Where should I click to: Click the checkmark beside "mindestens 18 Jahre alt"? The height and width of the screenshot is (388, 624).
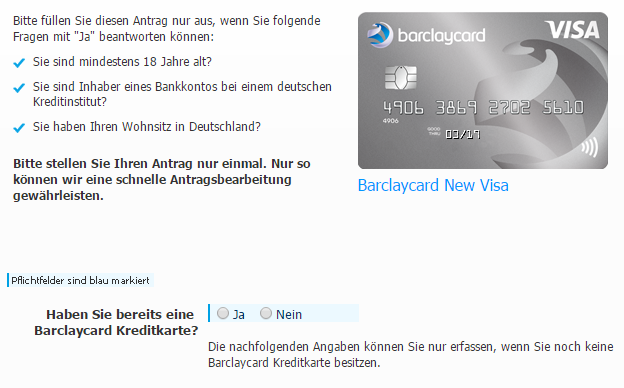tap(19, 63)
